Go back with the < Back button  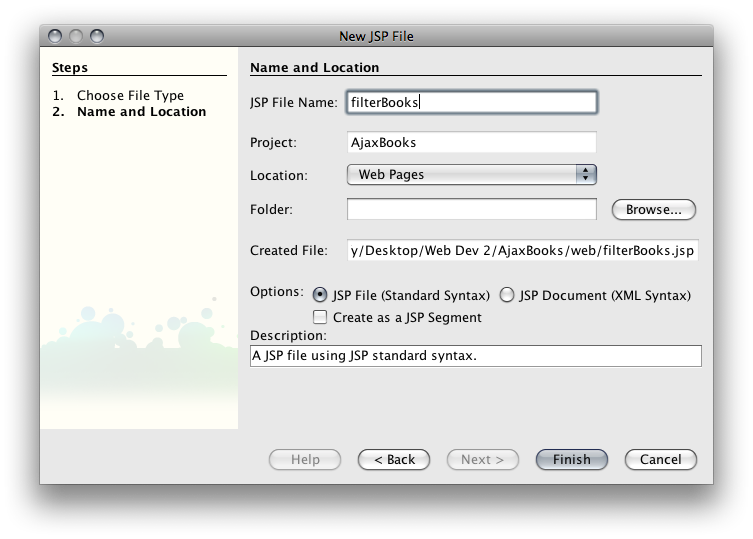pos(394,460)
